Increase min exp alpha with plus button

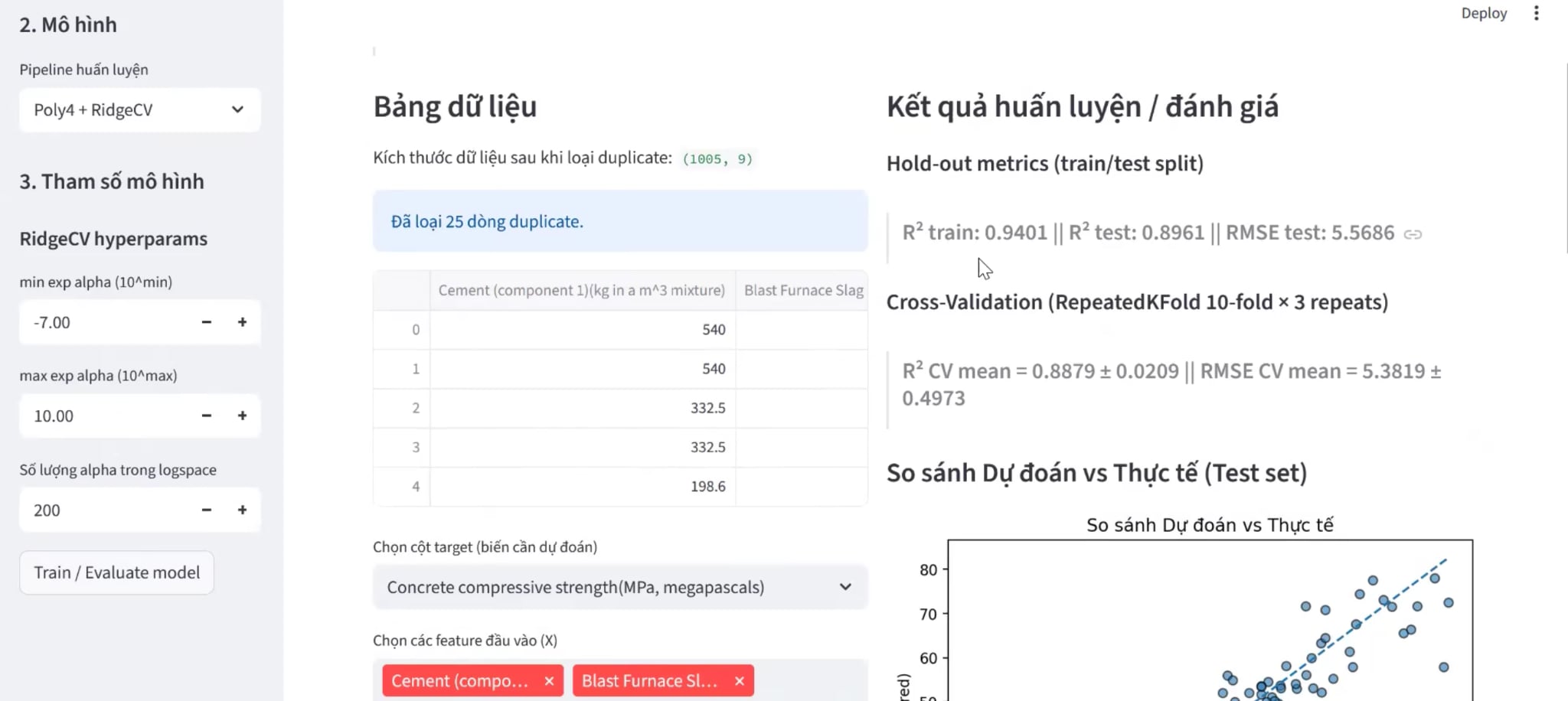(242, 322)
